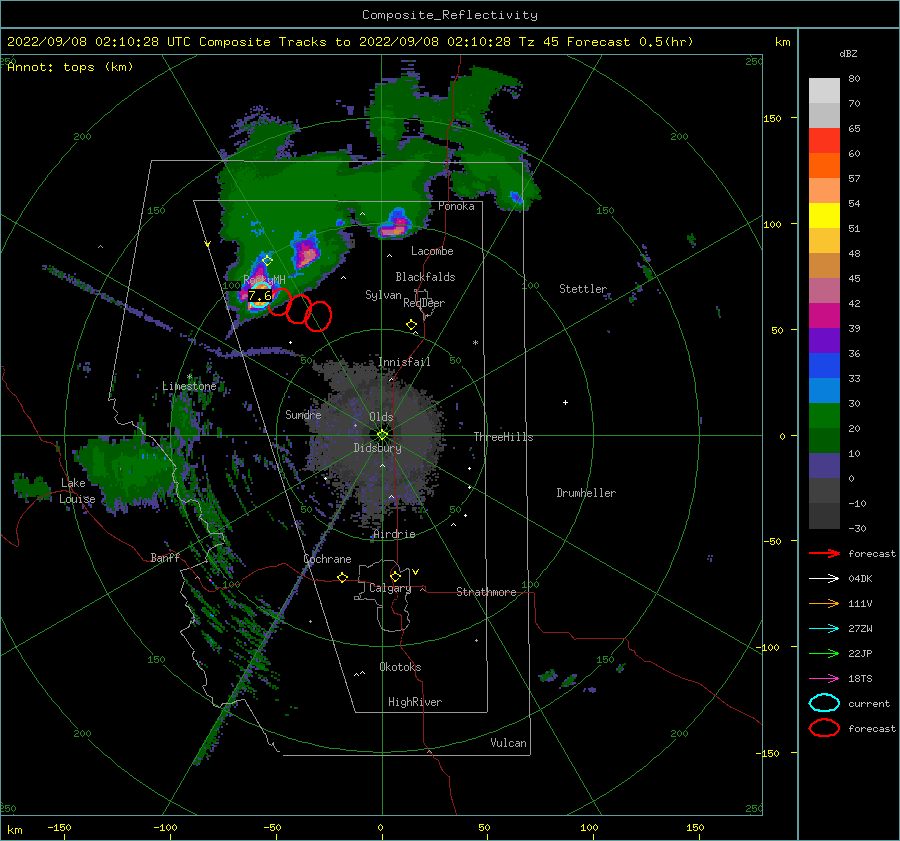Click the Cochrane town label
900x841 pixels.
pos(327,559)
